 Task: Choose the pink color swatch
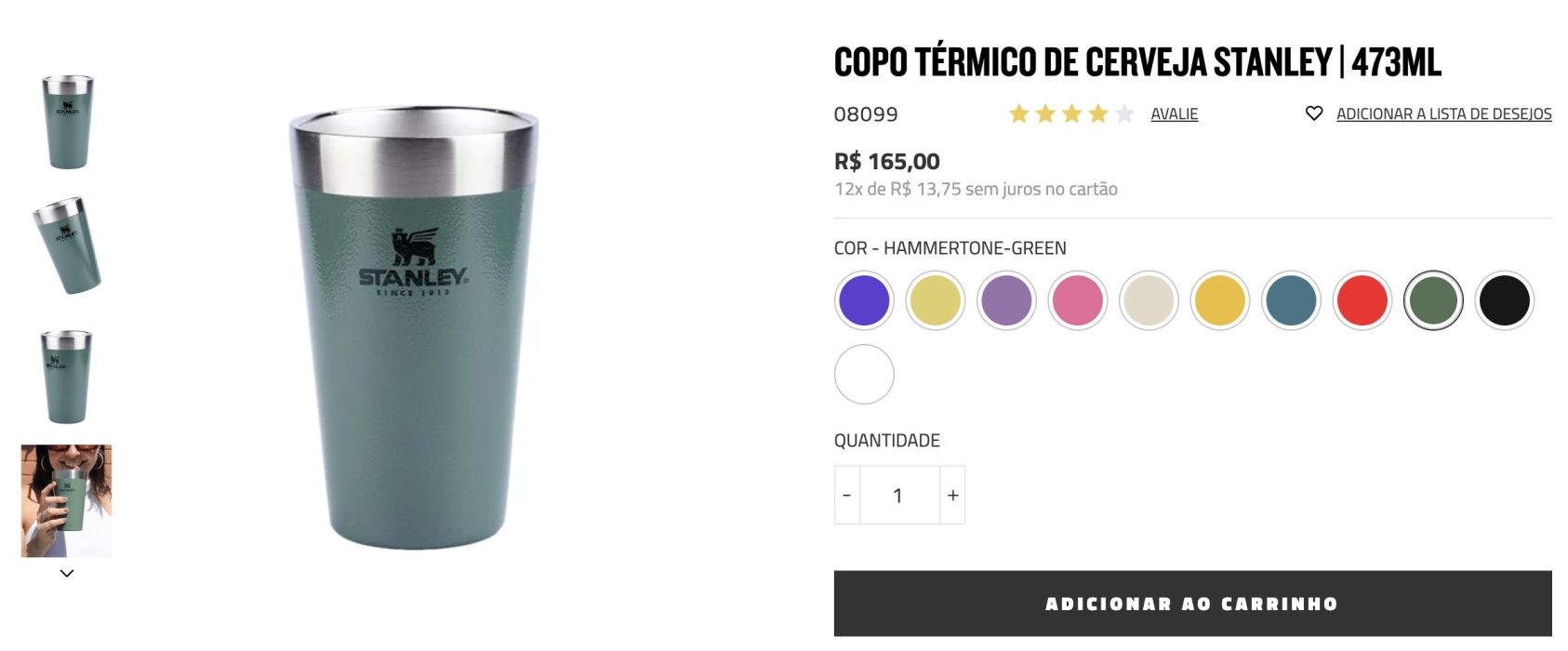pyautogui.click(x=1077, y=300)
